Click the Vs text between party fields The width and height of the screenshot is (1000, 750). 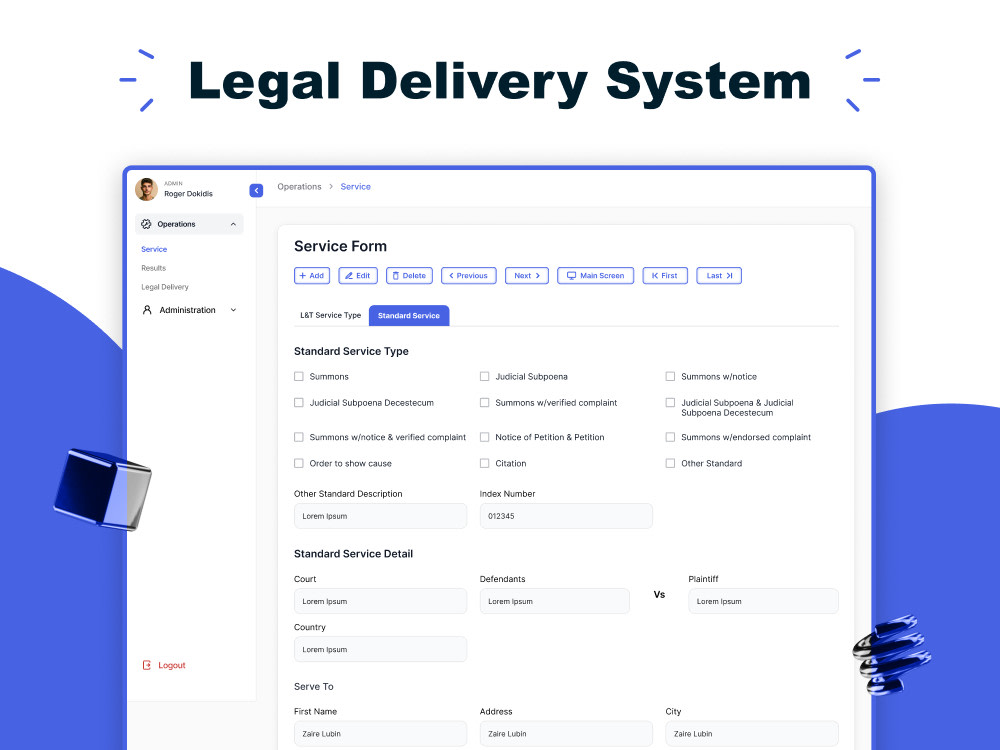coord(659,594)
